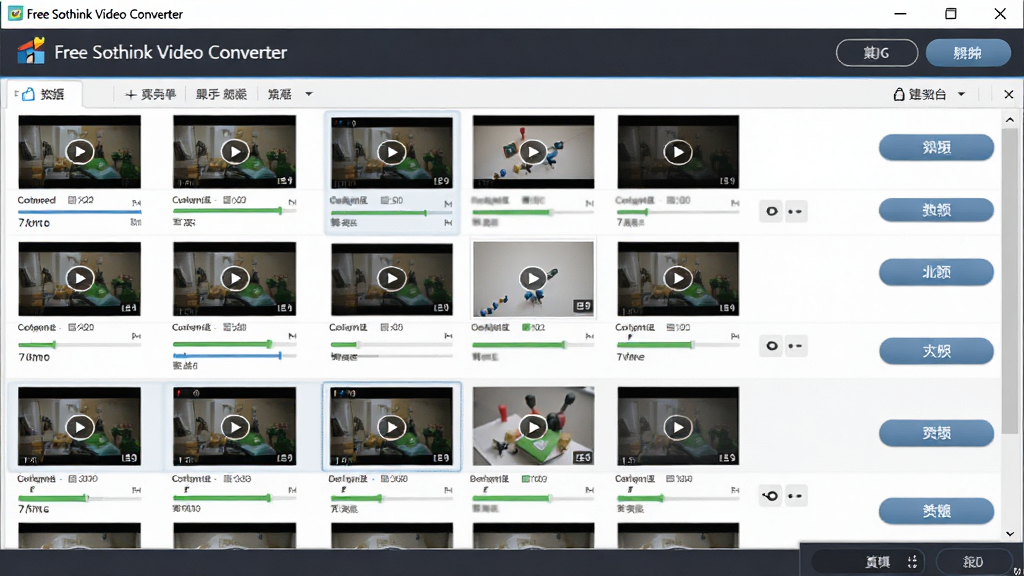The height and width of the screenshot is (576, 1024).
Task: Click the circle icon beside the first video row
Action: [772, 212]
